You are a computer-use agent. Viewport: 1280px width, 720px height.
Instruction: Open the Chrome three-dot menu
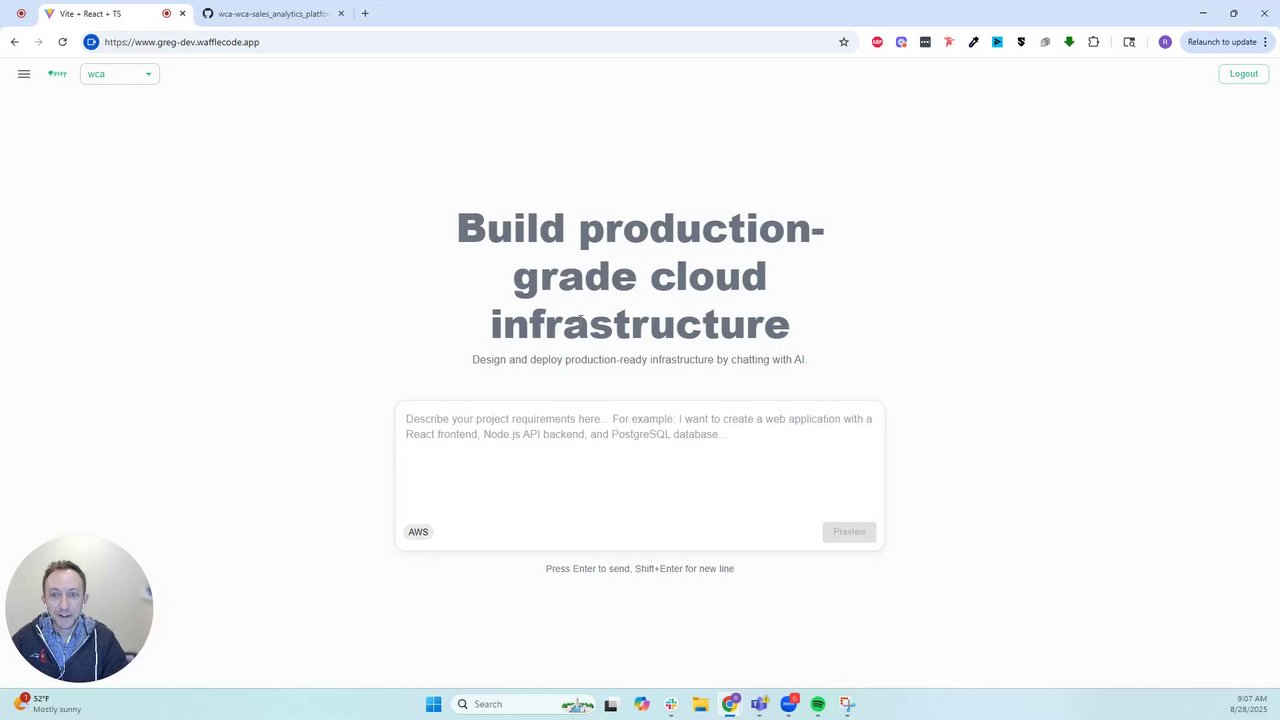[1266, 42]
